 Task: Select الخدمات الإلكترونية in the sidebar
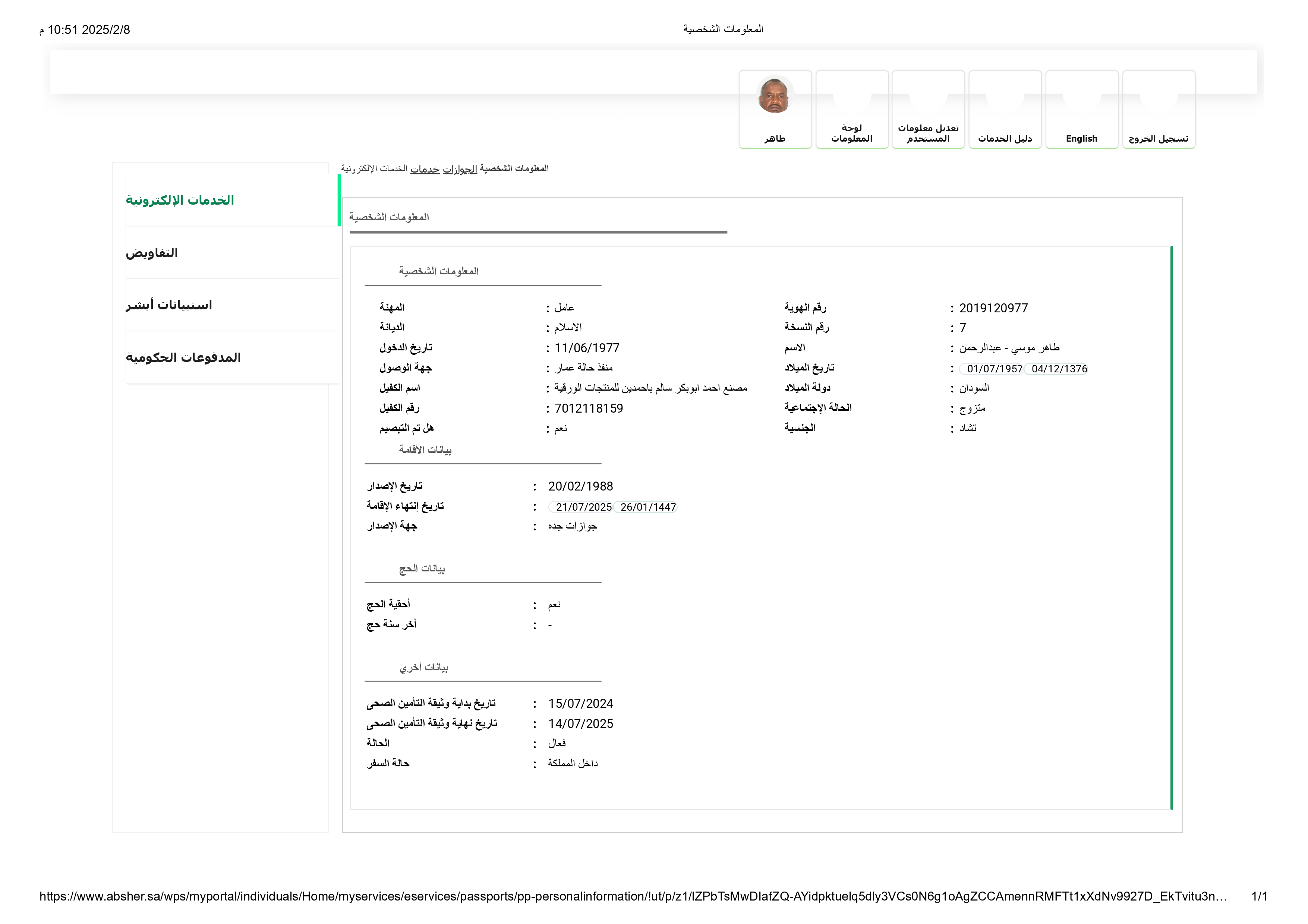(x=180, y=201)
